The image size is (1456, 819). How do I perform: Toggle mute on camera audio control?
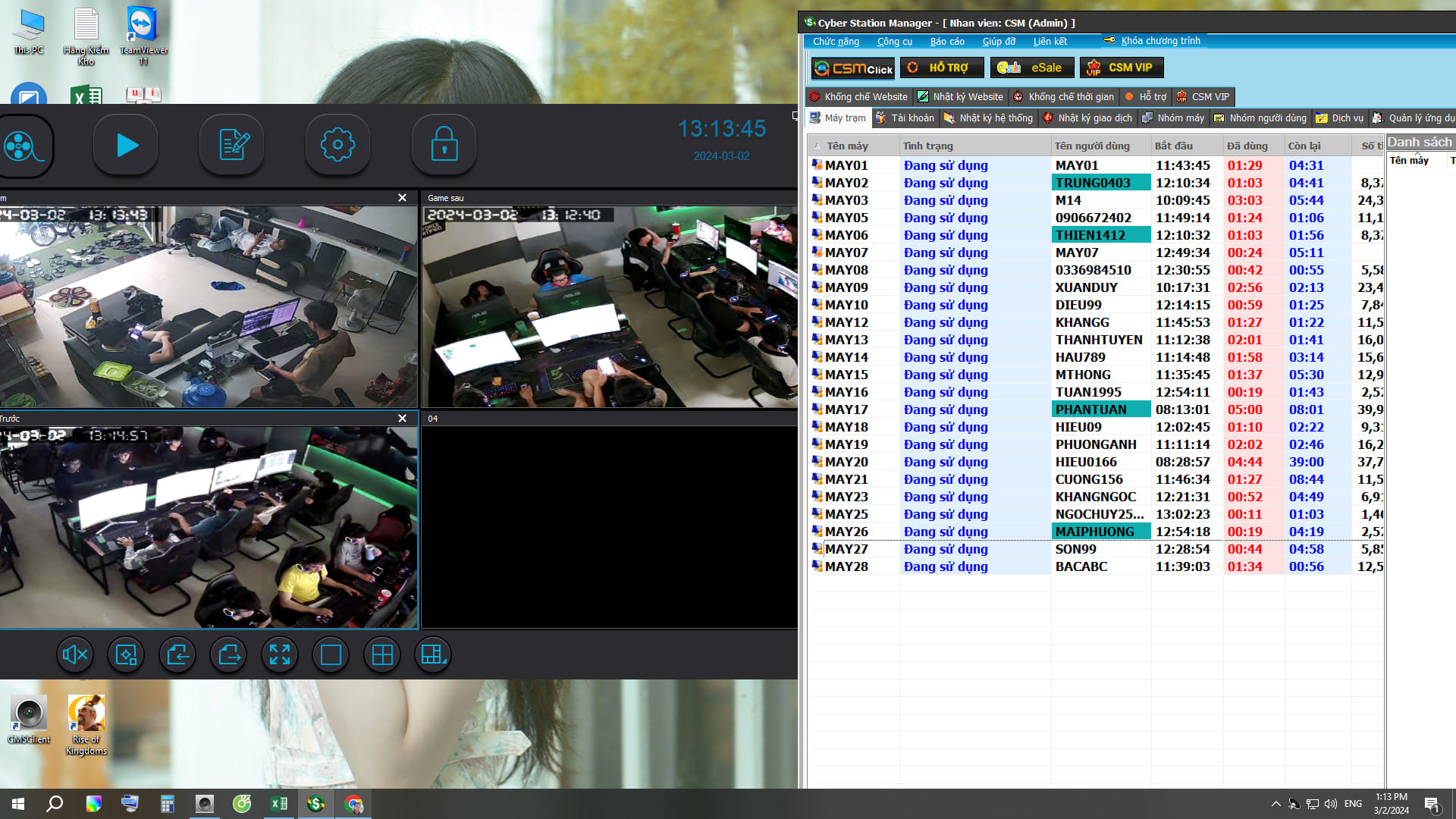point(75,654)
